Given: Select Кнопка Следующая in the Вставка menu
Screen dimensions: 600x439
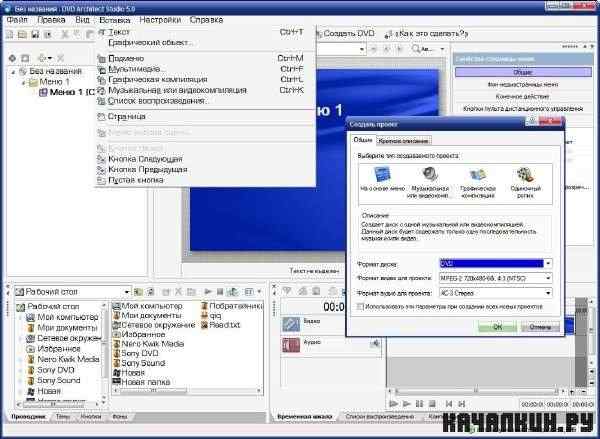Looking at the screenshot, I should [x=206, y=159].
